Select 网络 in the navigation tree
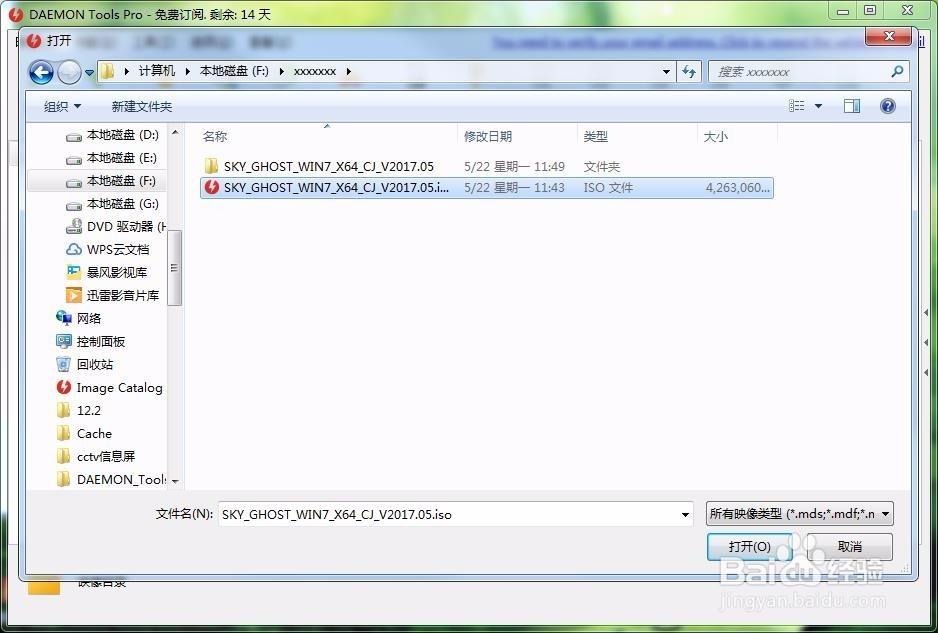938x633 pixels. tap(79, 318)
